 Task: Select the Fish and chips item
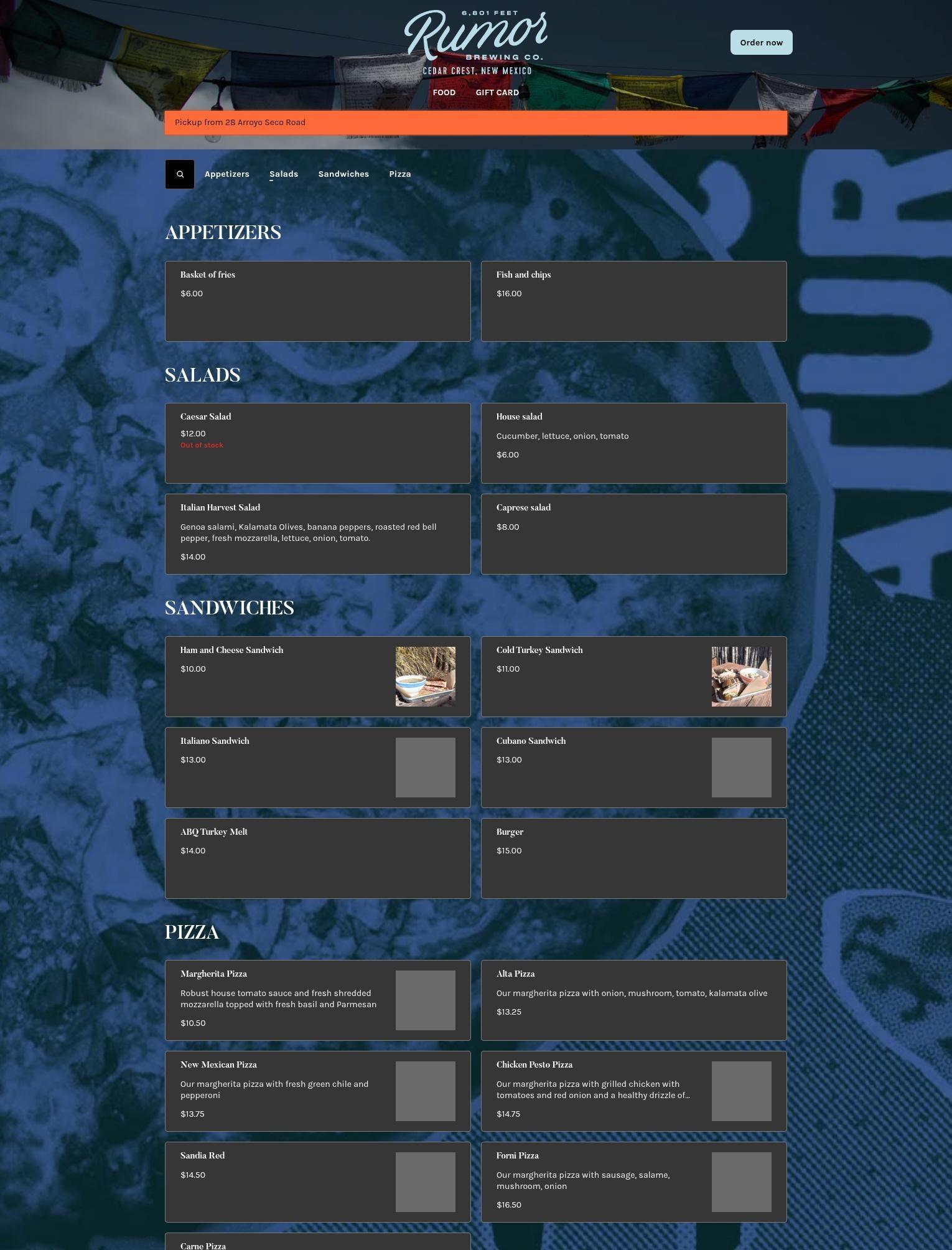pos(634,301)
